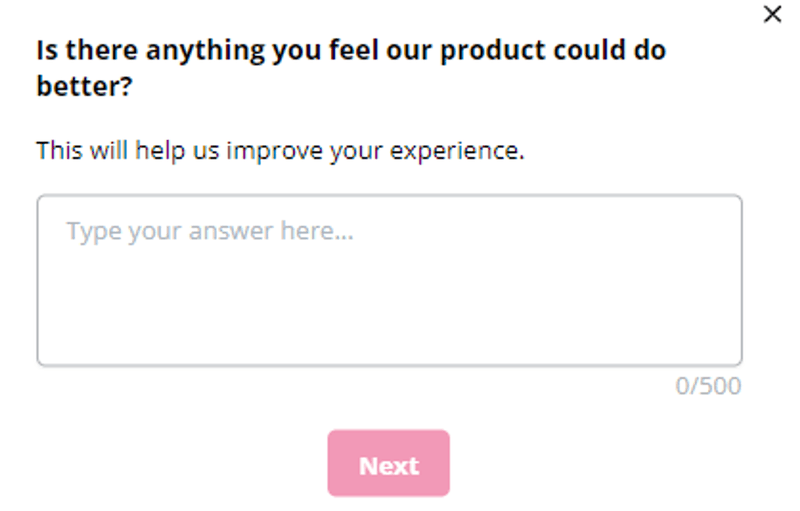This screenshot has width=800, height=511.
Task: Click inside the empty feedback box
Action: [389, 290]
